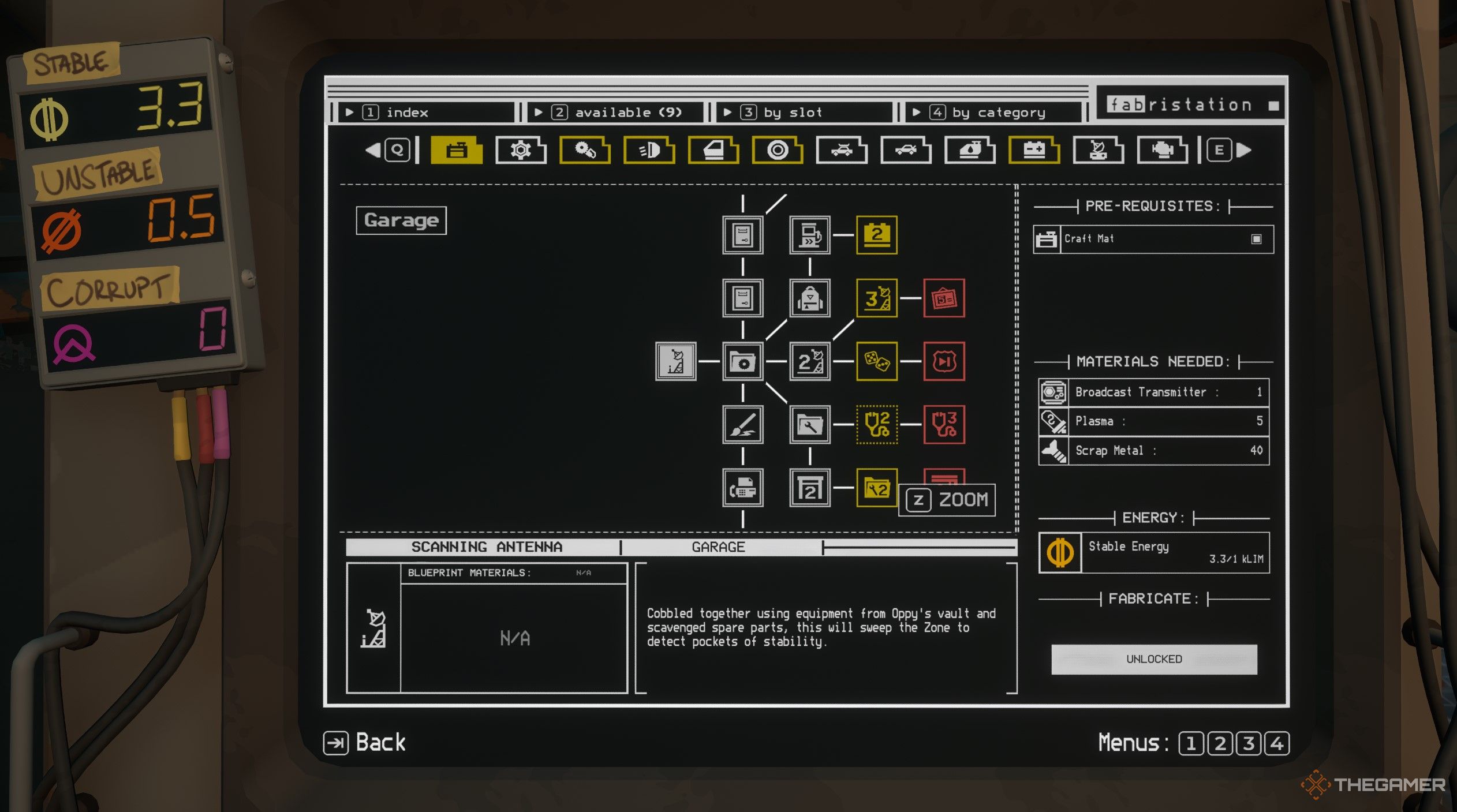Select the garage 2 workbench node
The width and height of the screenshot is (1457, 812).
coord(809,488)
